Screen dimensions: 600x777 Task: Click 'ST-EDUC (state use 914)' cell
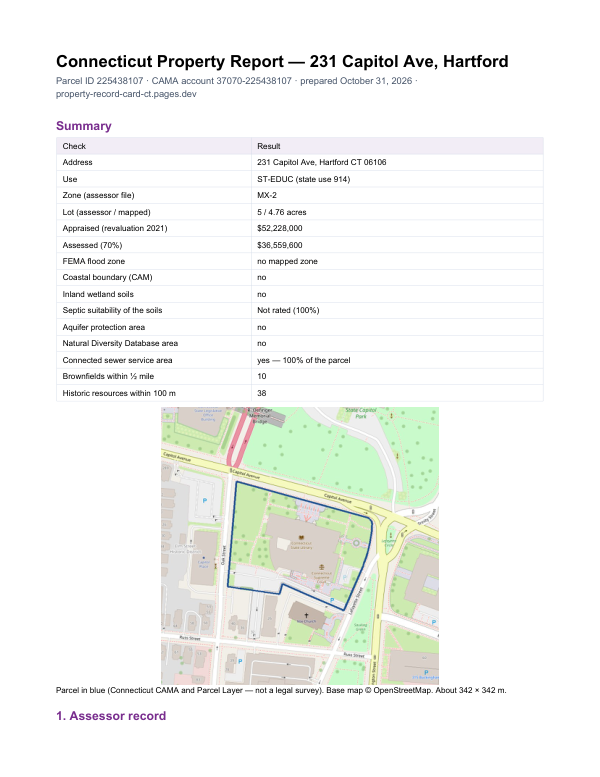click(304, 179)
